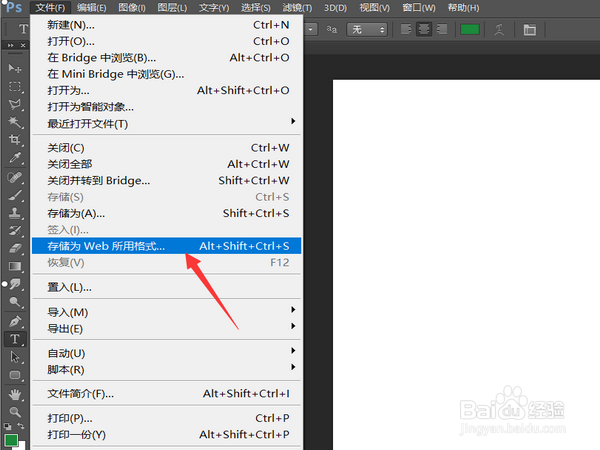Select the Rectangular Marquee tool
The height and width of the screenshot is (450, 600).
[x=15, y=86]
